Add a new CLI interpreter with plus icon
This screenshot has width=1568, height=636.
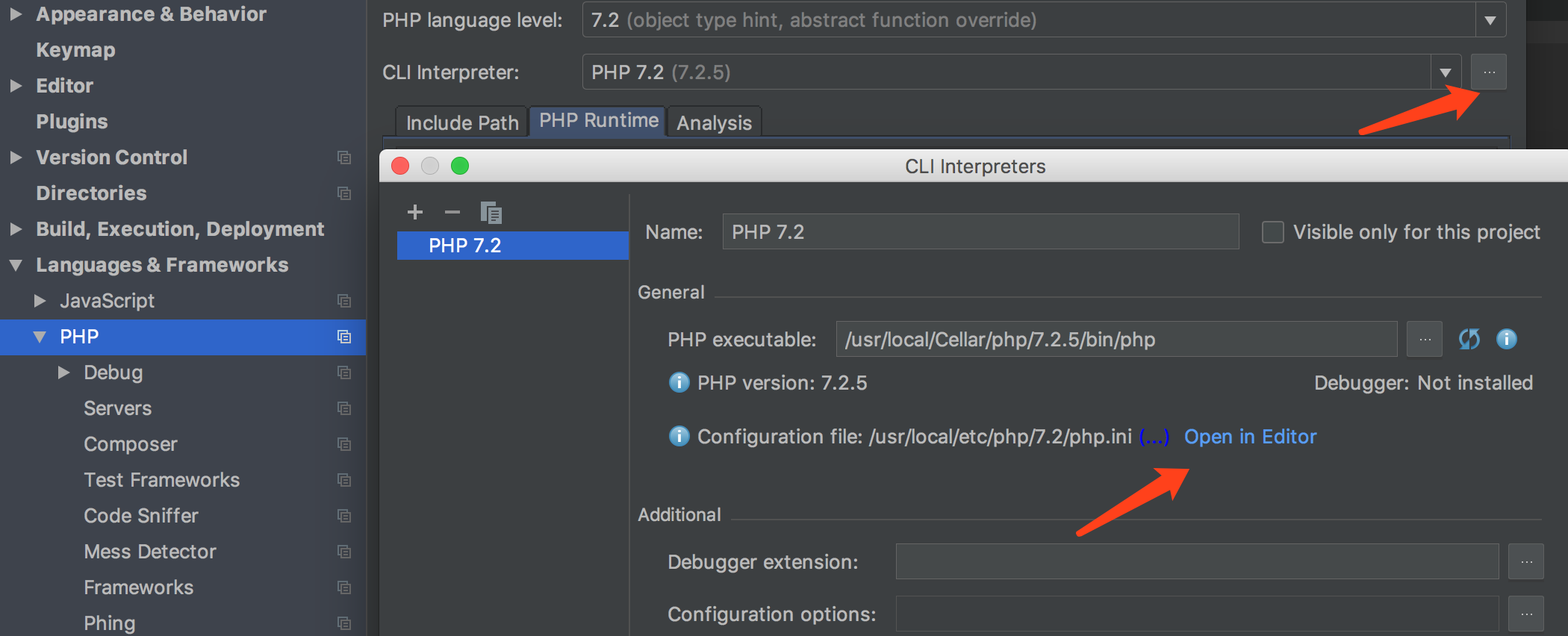(x=415, y=213)
